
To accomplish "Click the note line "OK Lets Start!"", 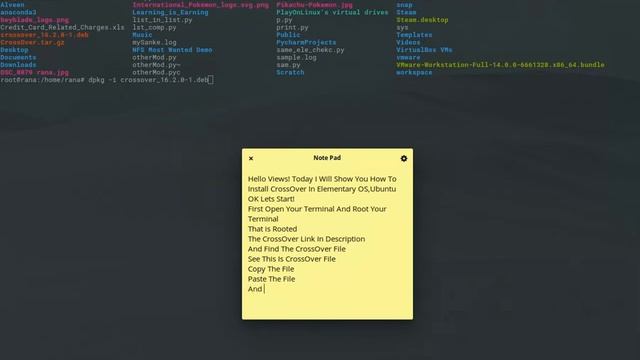I will click(271, 199).
